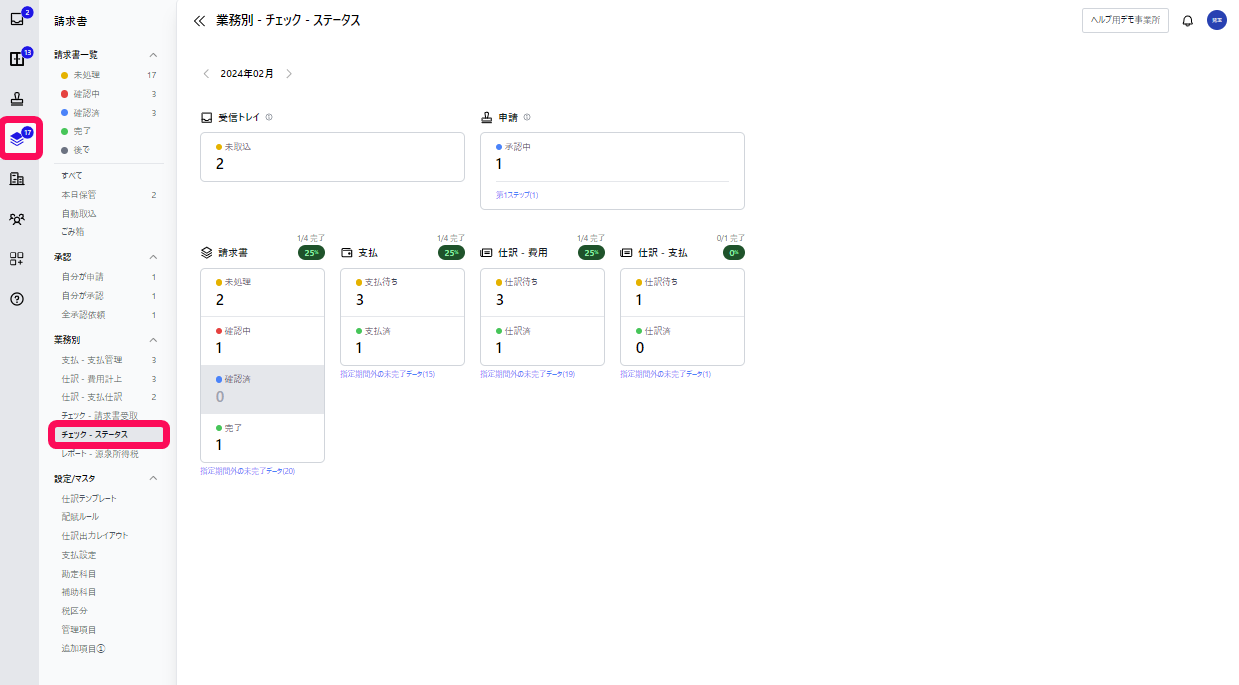
Task: Open the help question mark icon
Action: coord(17,299)
